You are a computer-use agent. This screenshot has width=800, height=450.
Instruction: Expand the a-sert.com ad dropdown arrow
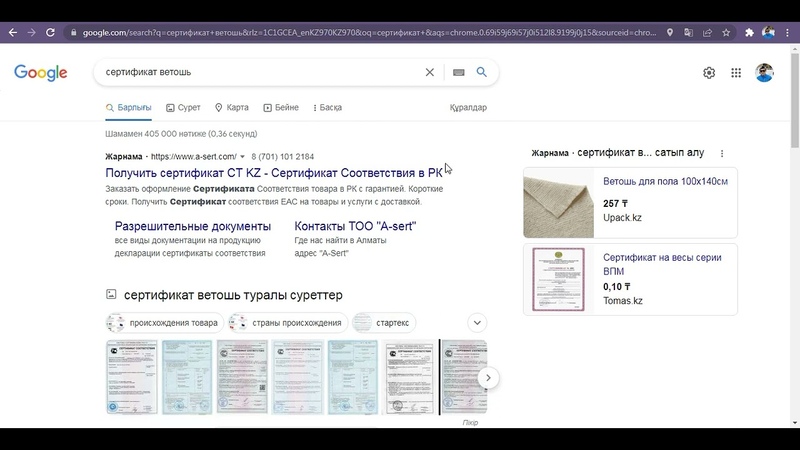[x=242, y=157]
